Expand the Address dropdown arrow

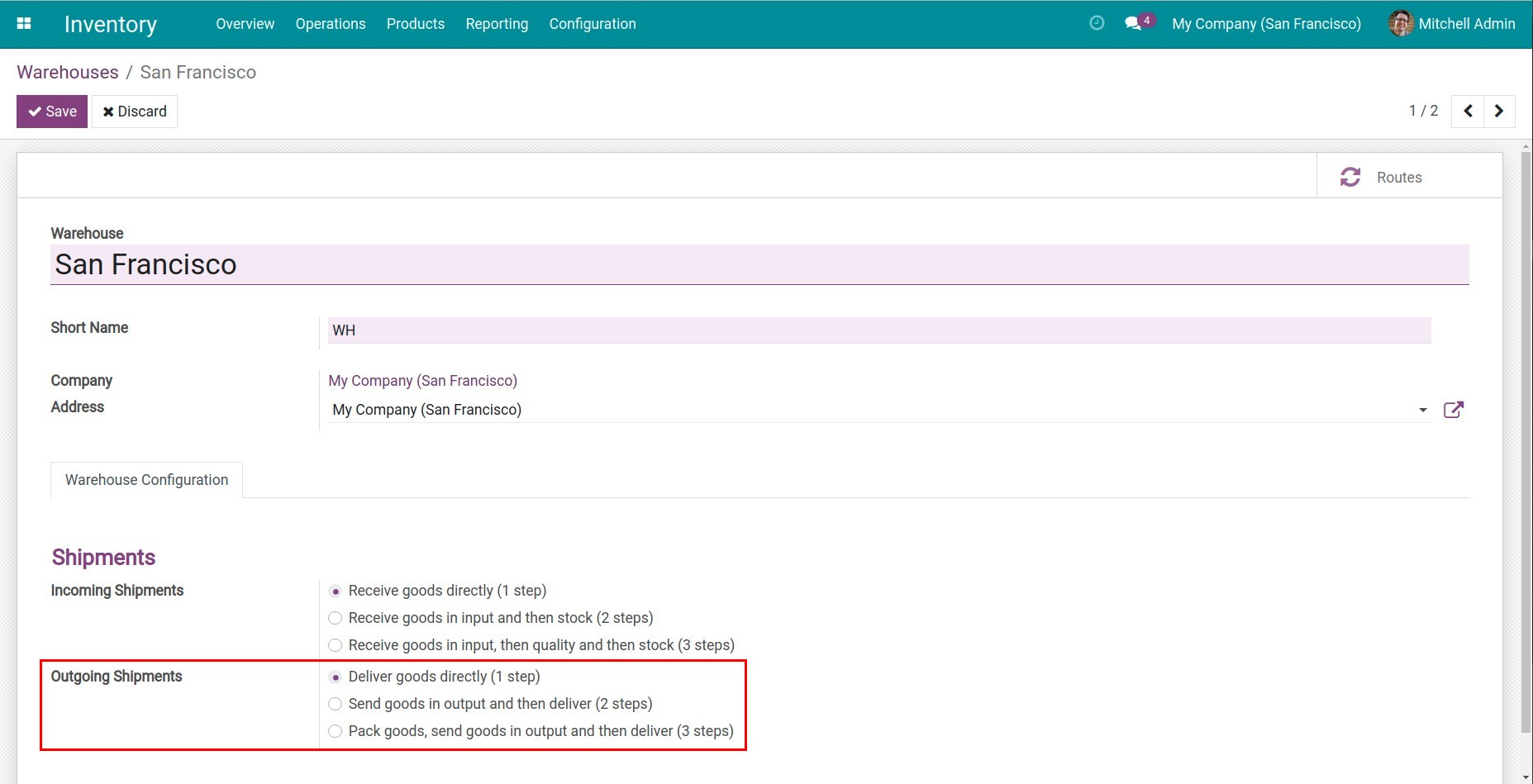1422,410
